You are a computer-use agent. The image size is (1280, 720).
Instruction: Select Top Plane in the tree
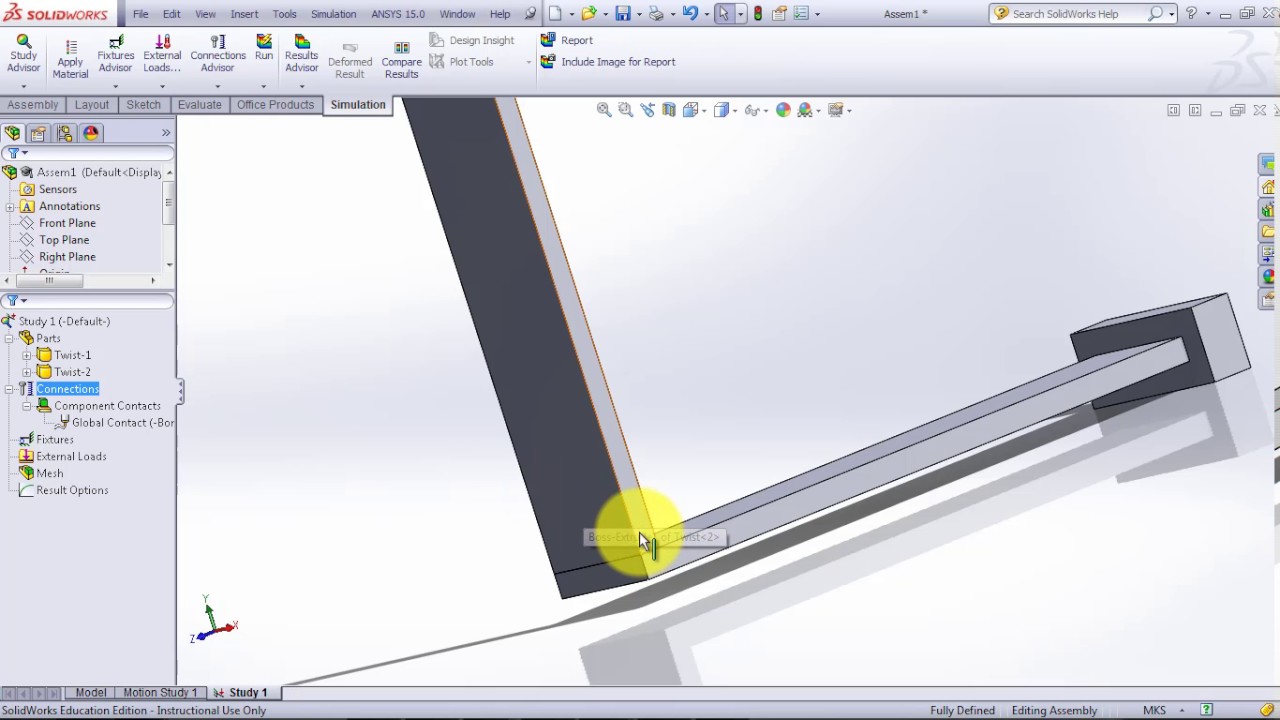pos(64,240)
